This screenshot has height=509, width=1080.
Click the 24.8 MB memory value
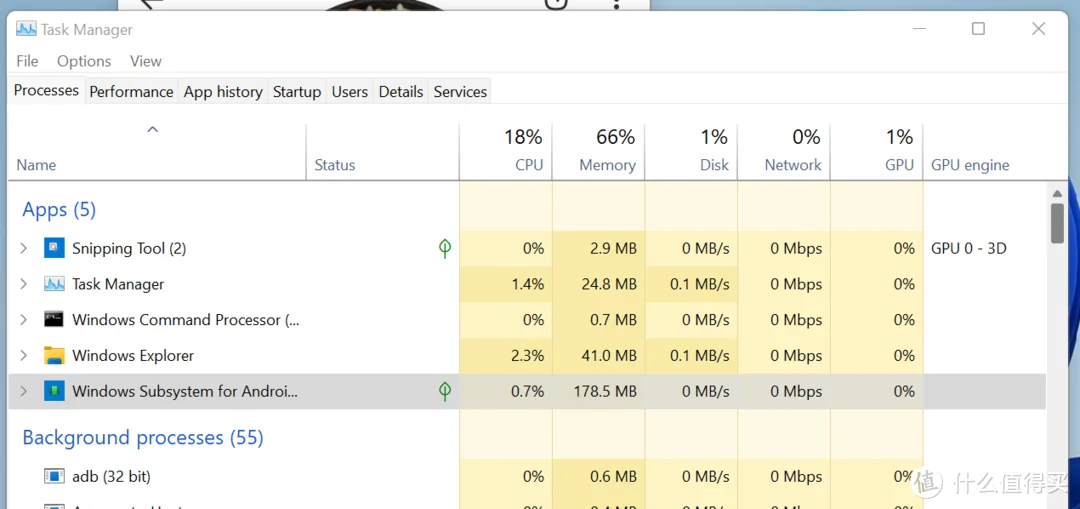(610, 284)
